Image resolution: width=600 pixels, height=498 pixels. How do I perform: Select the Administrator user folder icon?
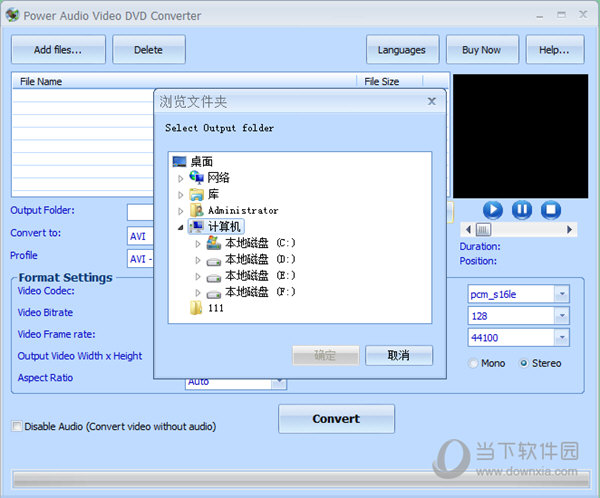coord(197,210)
